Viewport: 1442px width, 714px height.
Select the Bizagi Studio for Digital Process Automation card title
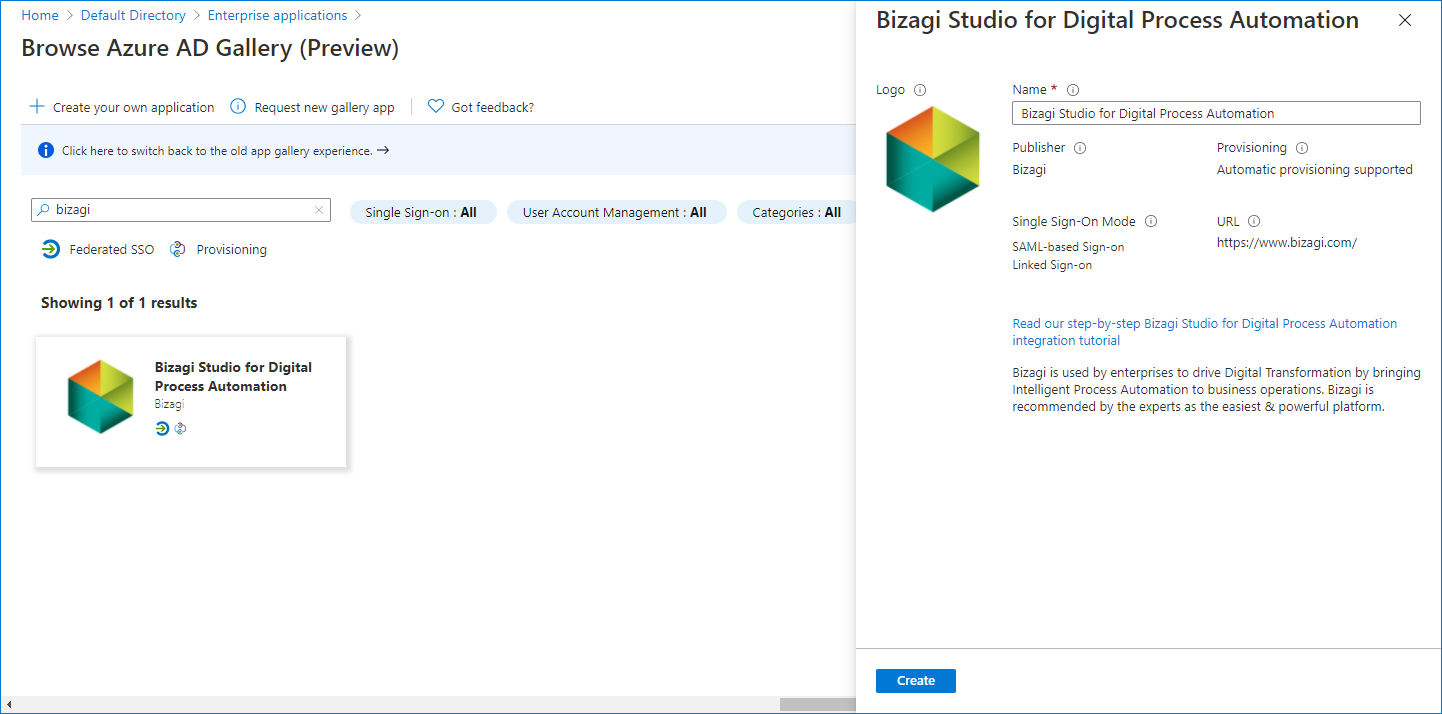coord(233,377)
